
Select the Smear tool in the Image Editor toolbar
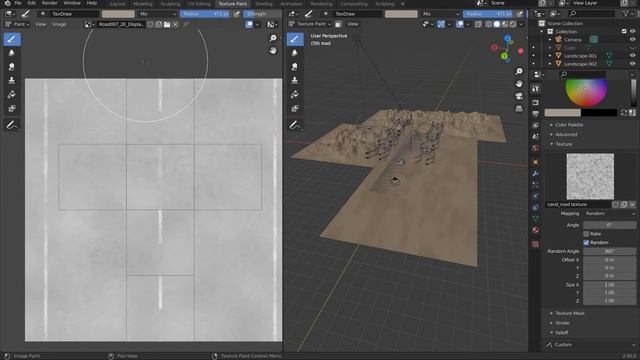click(12, 67)
